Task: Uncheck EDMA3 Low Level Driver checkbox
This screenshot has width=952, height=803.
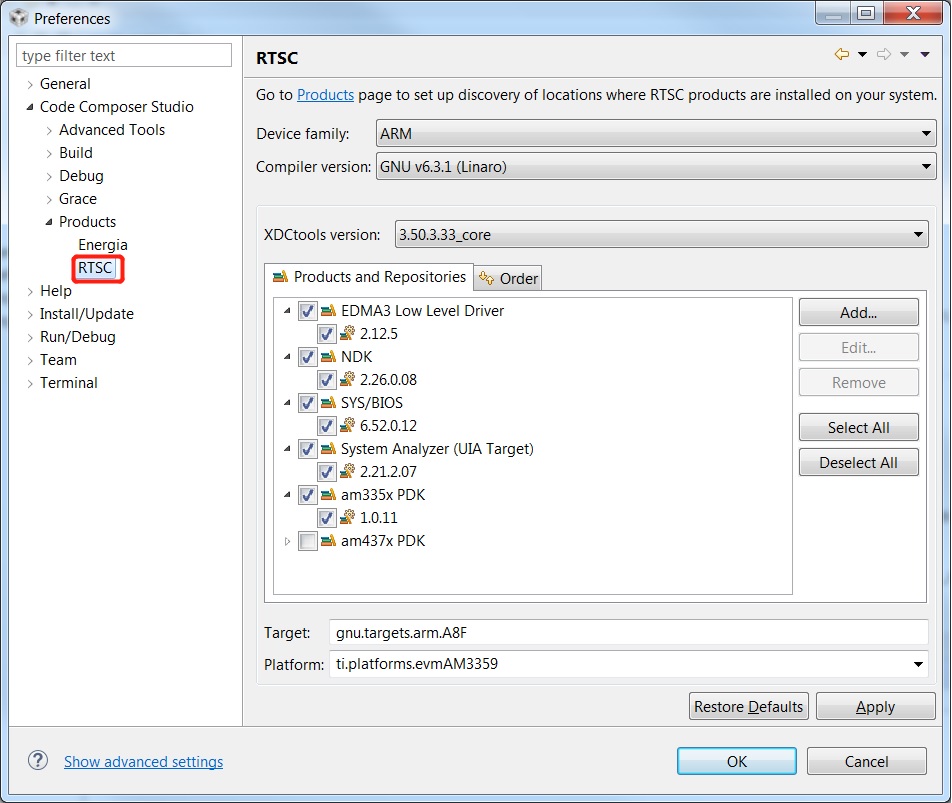Action: [x=308, y=311]
